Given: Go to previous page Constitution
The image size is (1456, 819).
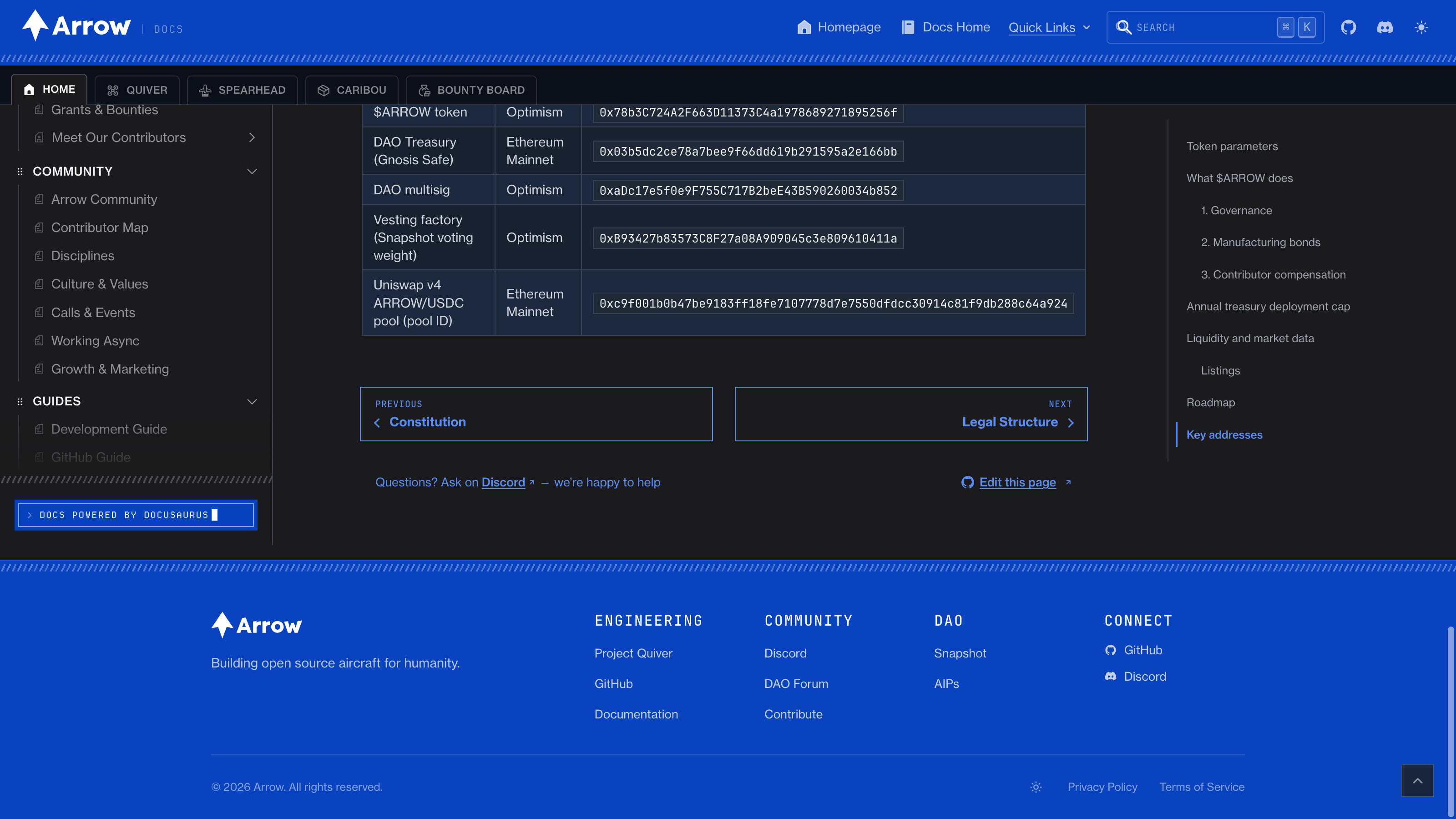Looking at the screenshot, I should pos(536,414).
